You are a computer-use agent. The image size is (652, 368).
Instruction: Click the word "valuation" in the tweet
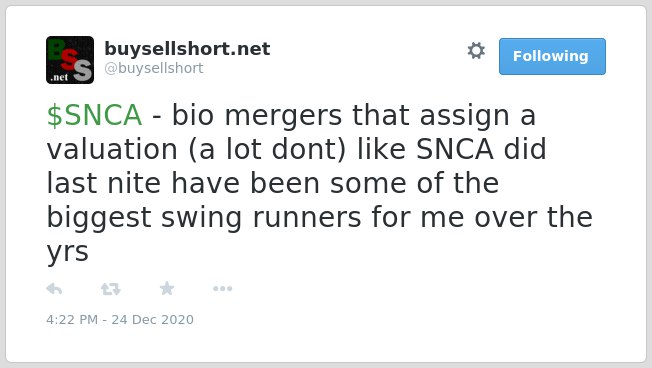tap(112, 149)
